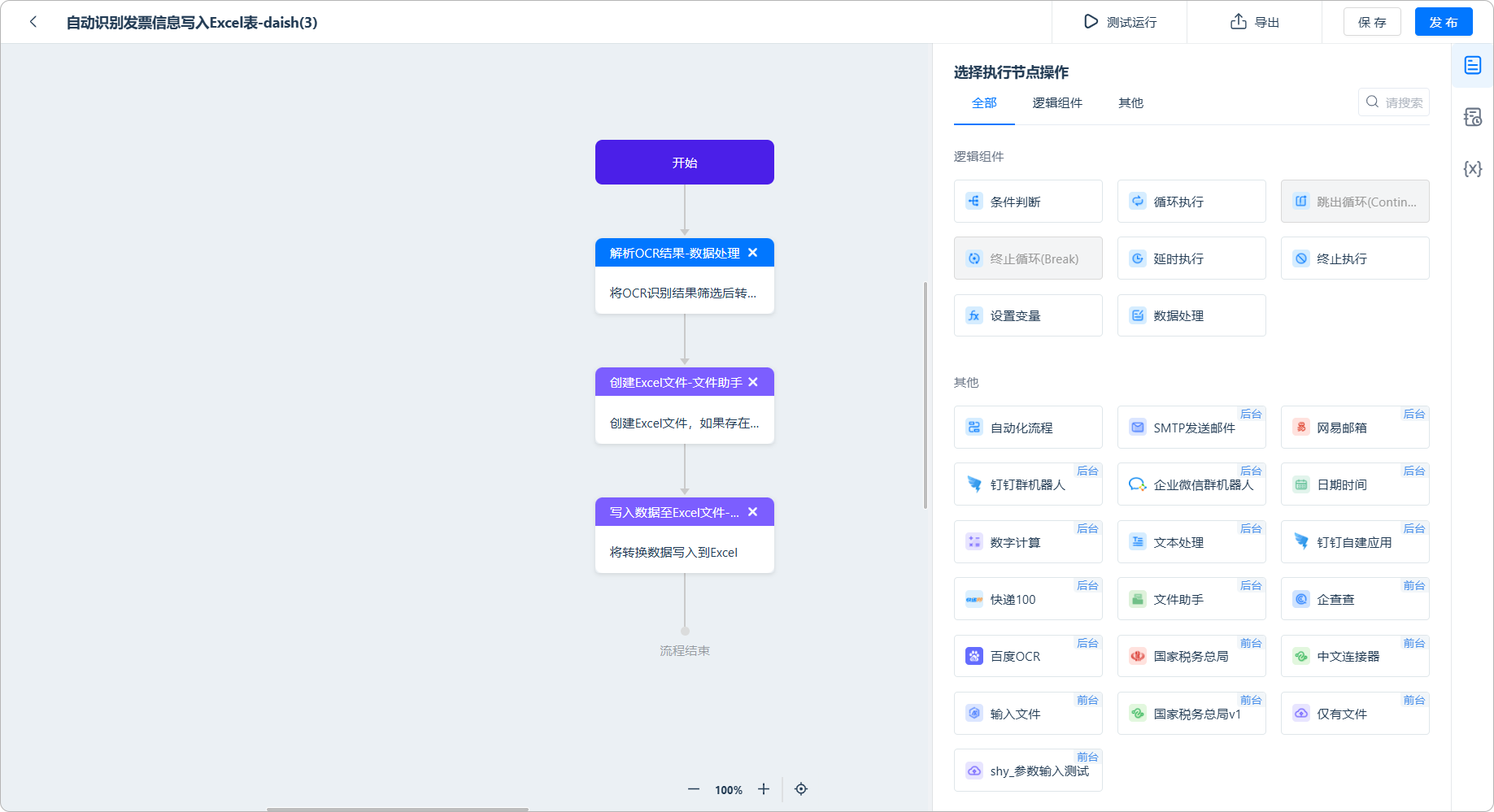Choose the 钉钉群机器人 connector
Screen dimensions: 1494x812
[1028, 484]
